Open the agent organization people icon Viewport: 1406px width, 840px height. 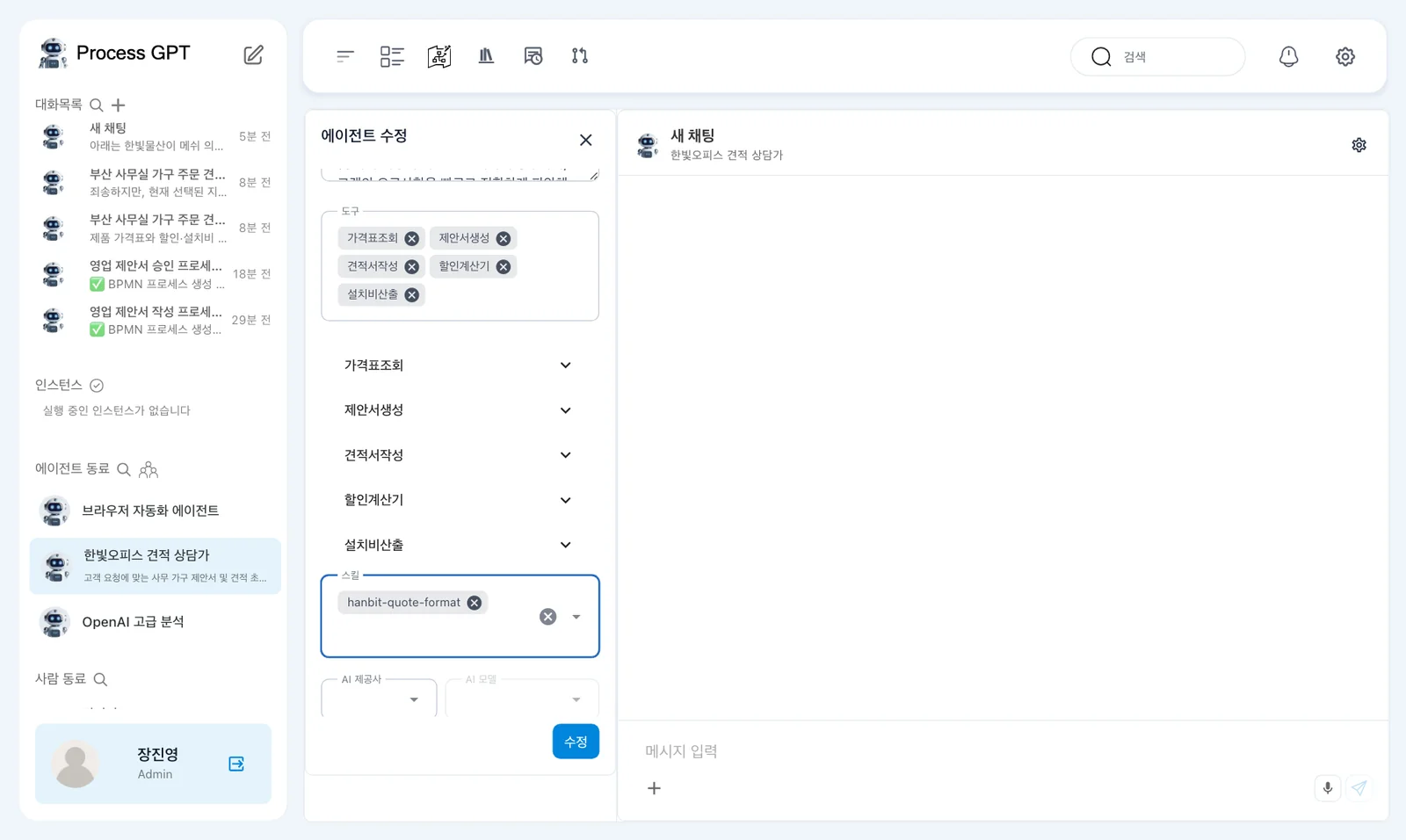pyautogui.click(x=149, y=469)
